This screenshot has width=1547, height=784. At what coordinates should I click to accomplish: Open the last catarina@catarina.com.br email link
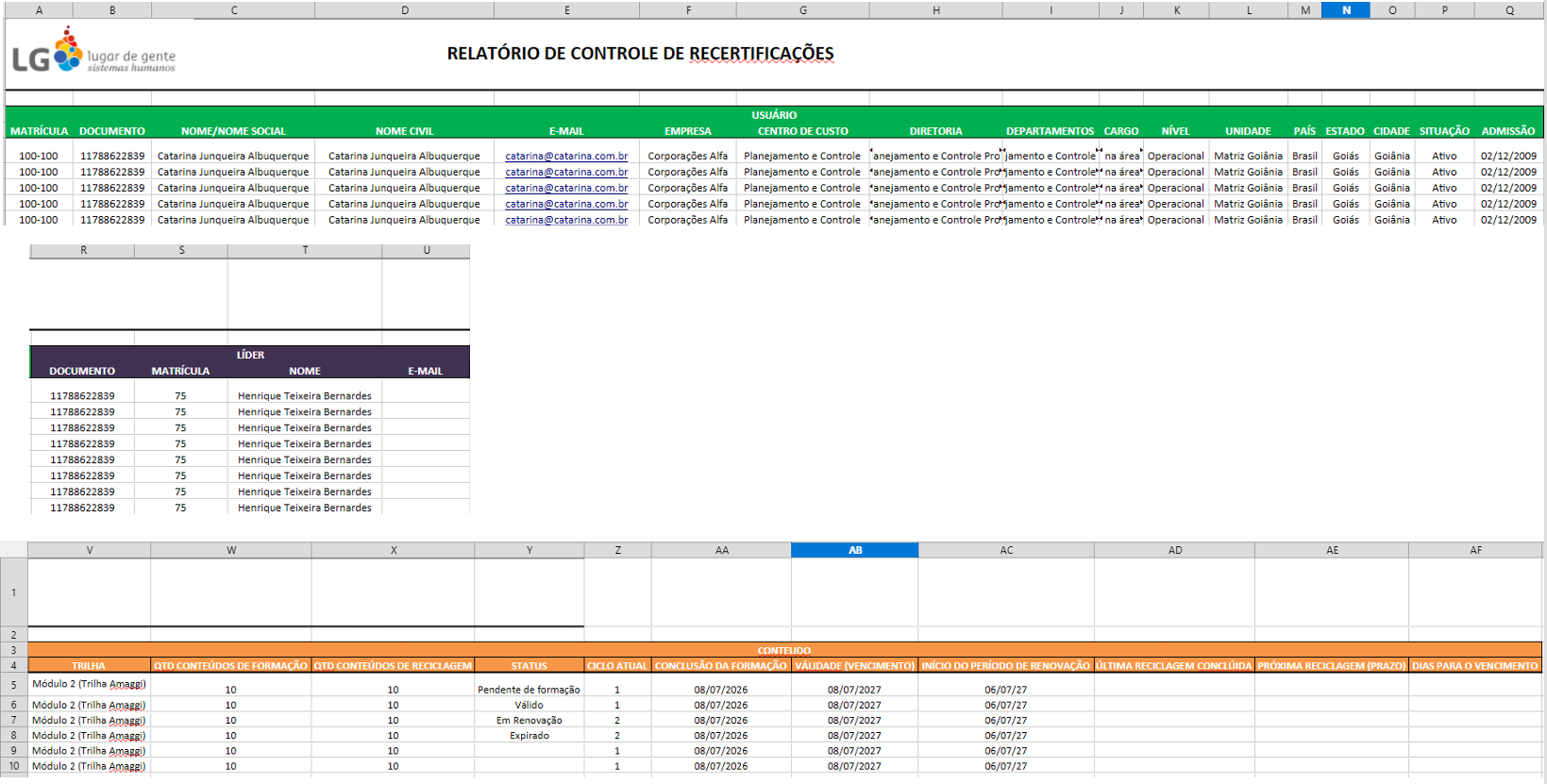[566, 220]
